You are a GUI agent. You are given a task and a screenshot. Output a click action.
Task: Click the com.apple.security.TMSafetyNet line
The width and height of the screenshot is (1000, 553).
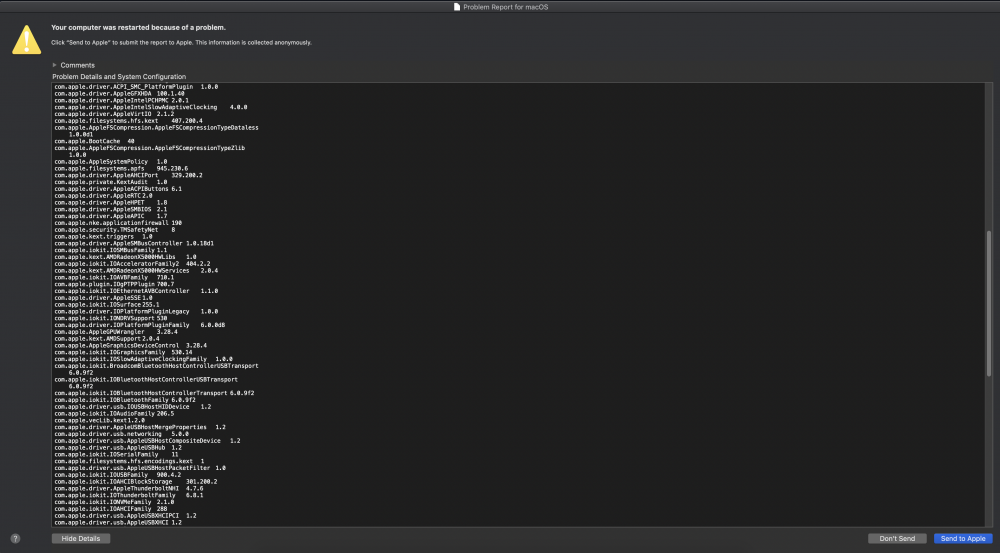click(x=115, y=230)
